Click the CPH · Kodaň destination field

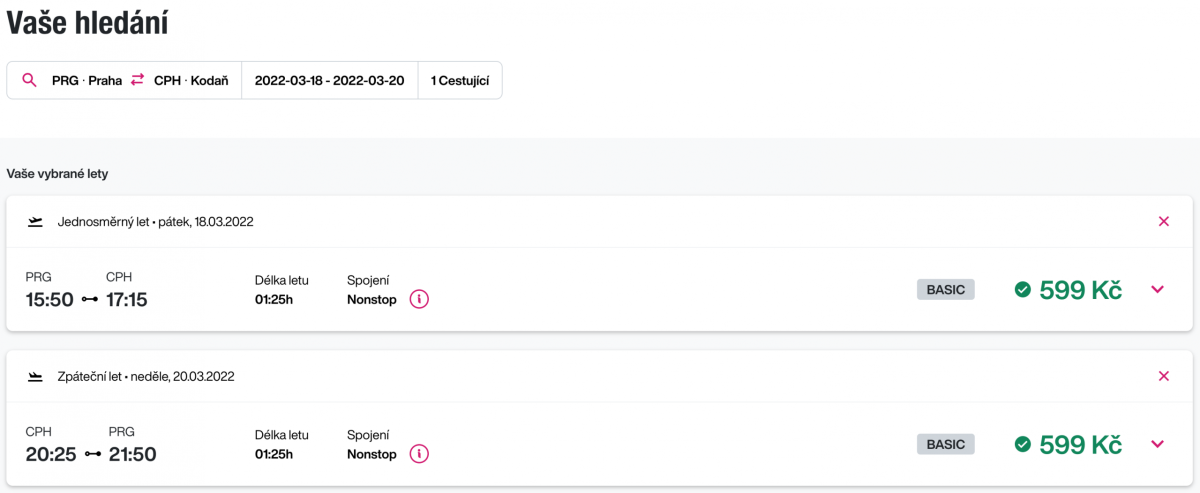(x=191, y=81)
